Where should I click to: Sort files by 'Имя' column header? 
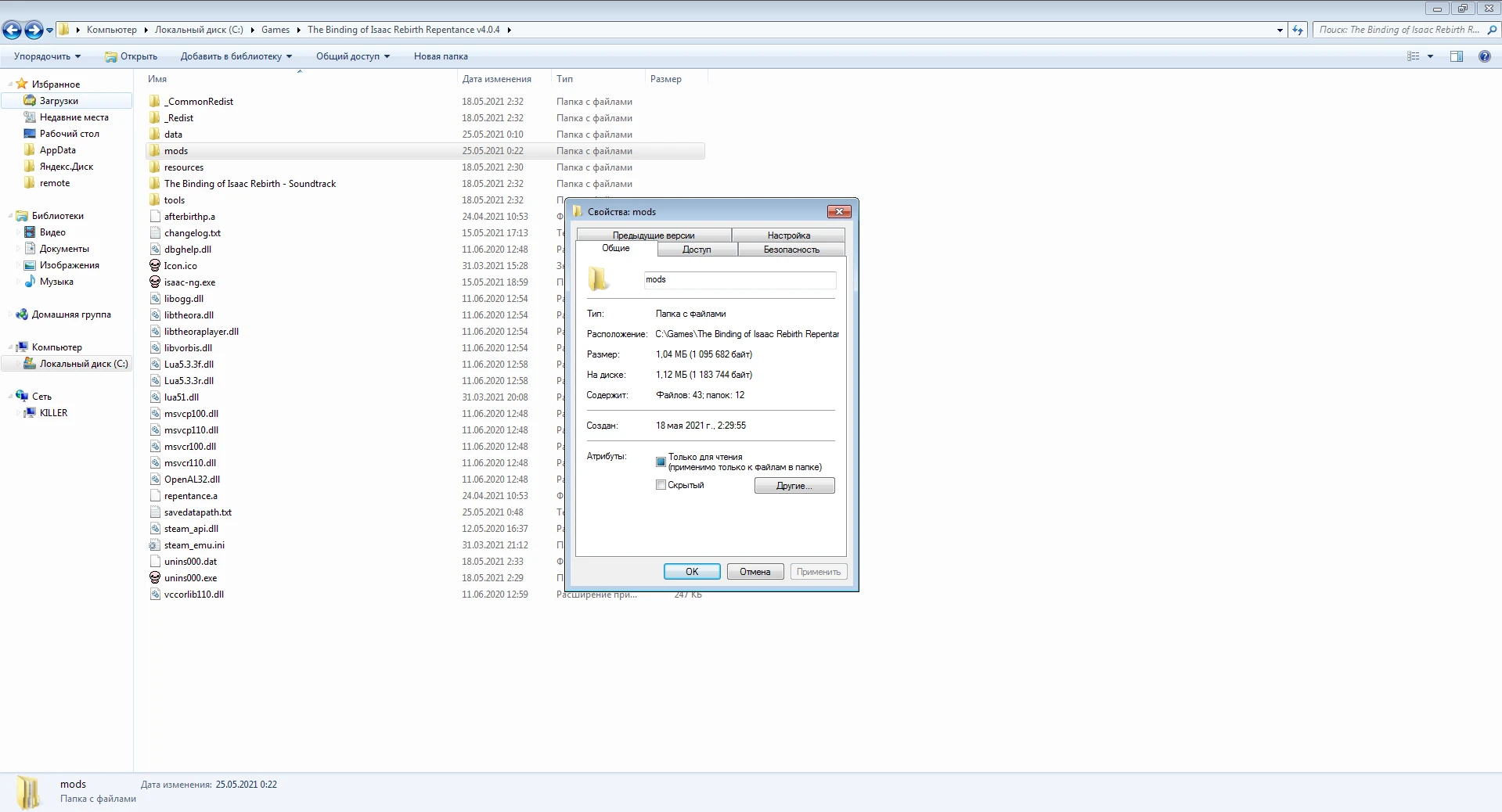(x=300, y=79)
